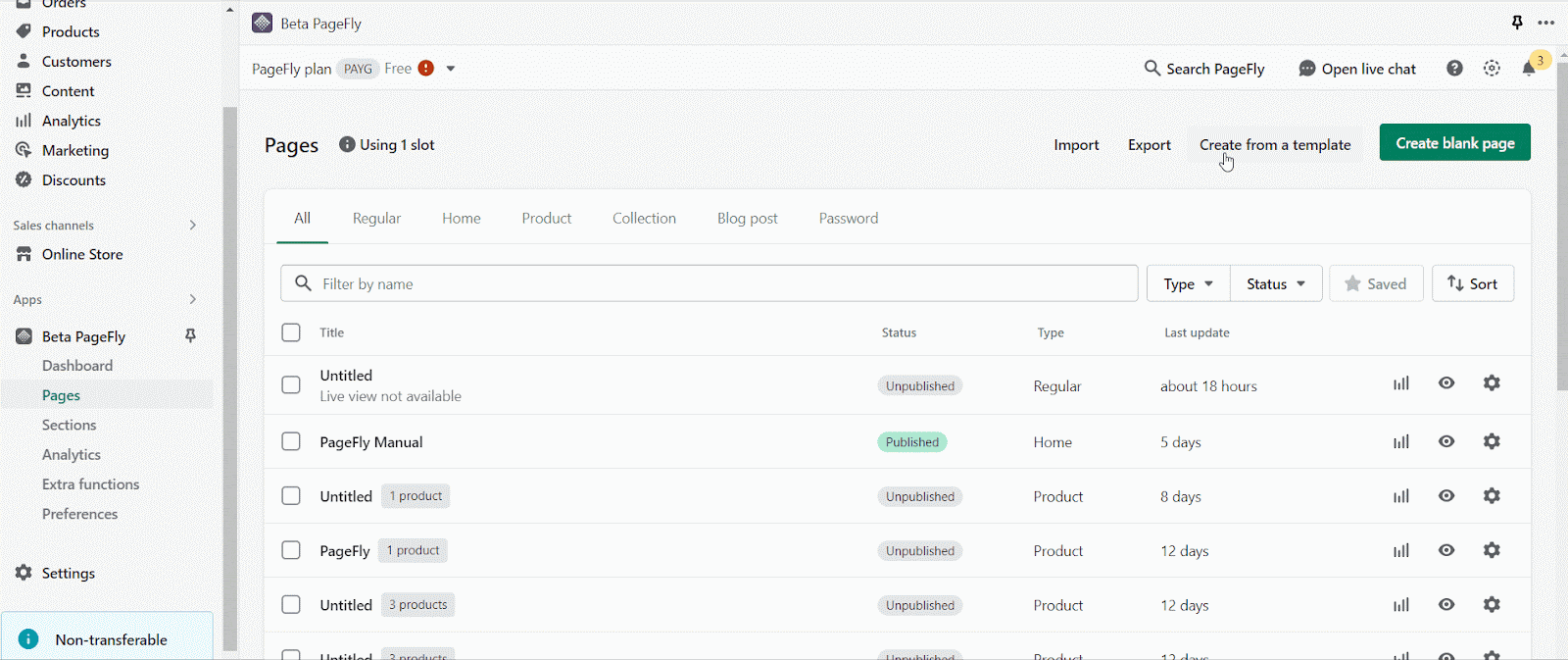Open the notifications bell
This screenshot has height=660, width=1568.
point(1529,69)
